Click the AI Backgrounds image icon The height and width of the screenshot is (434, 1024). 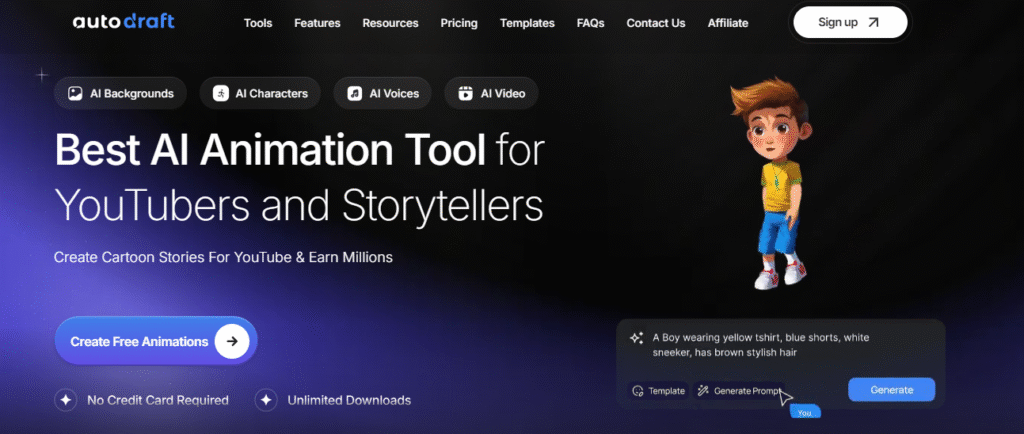[75, 94]
